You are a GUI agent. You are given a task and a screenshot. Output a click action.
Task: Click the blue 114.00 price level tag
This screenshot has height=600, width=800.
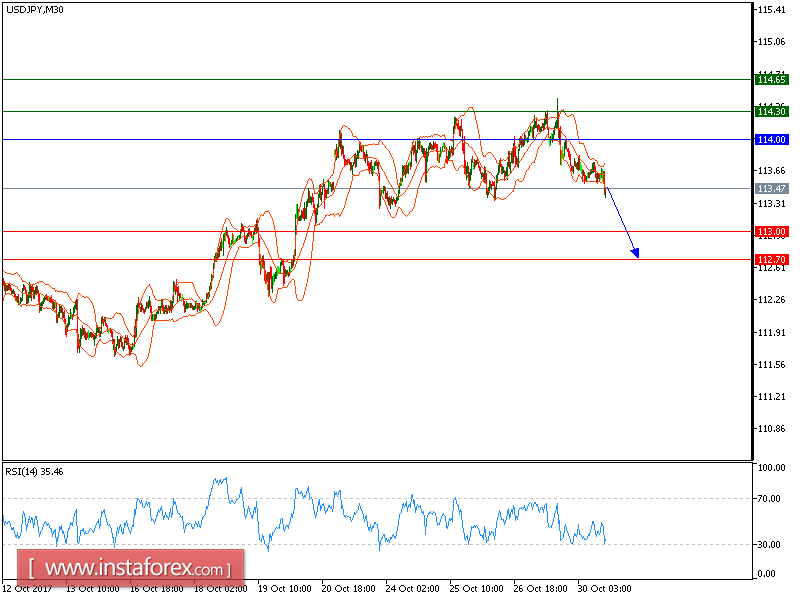click(770, 139)
